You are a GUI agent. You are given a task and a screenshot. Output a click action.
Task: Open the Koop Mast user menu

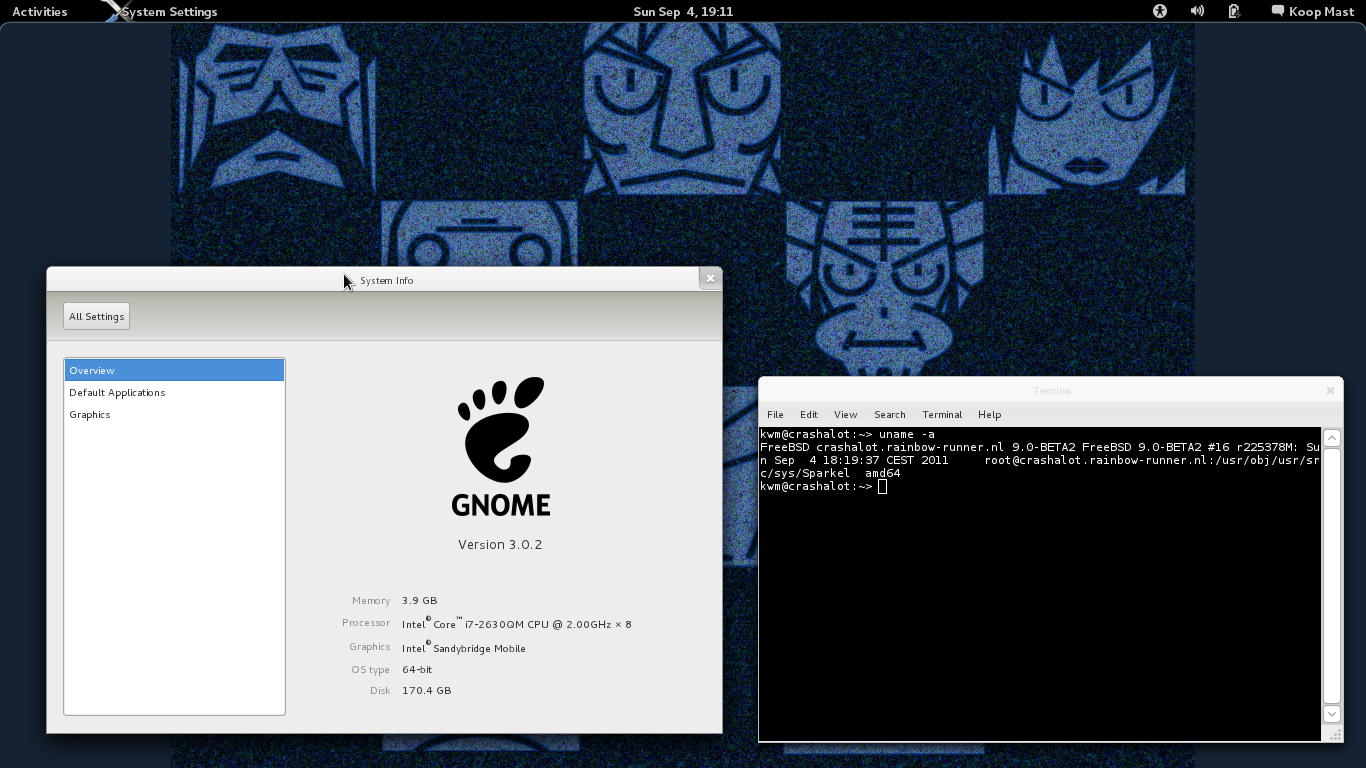tap(1312, 12)
